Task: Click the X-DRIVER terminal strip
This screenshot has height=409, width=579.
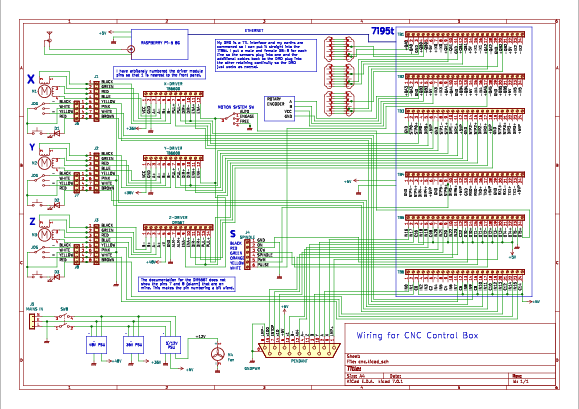Action: 173,94
